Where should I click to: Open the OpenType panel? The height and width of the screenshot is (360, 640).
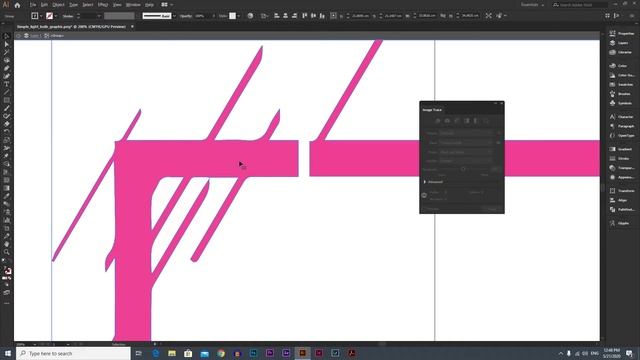622,136
